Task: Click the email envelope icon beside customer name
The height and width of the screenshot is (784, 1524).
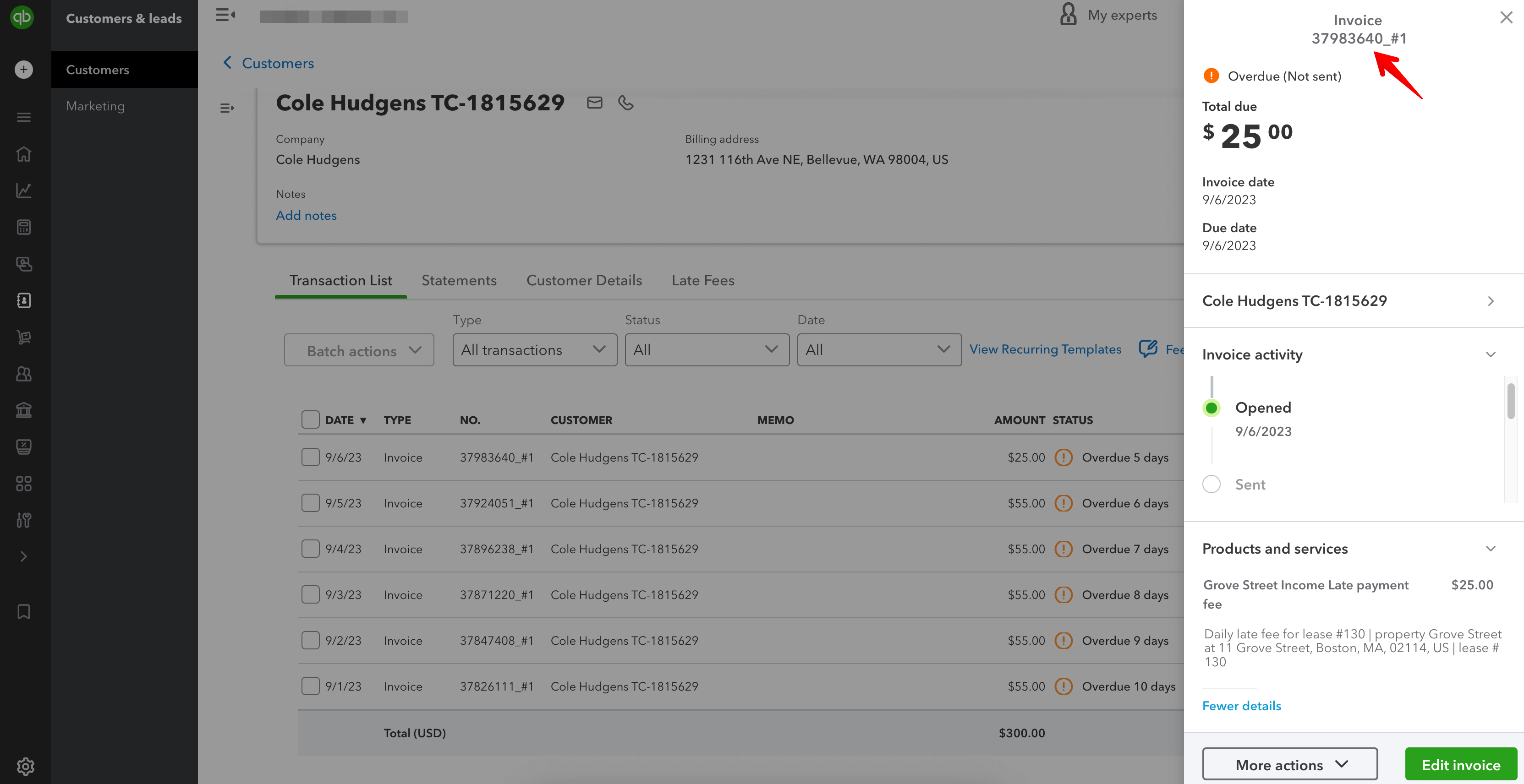Action: point(595,103)
